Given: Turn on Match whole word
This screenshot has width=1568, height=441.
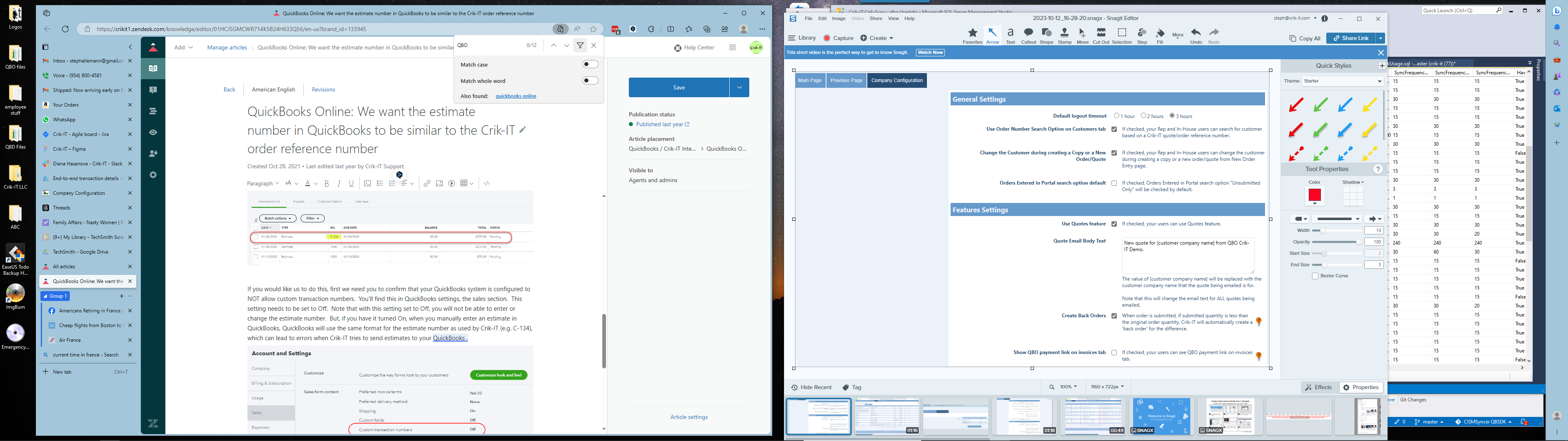Looking at the screenshot, I should (x=590, y=80).
